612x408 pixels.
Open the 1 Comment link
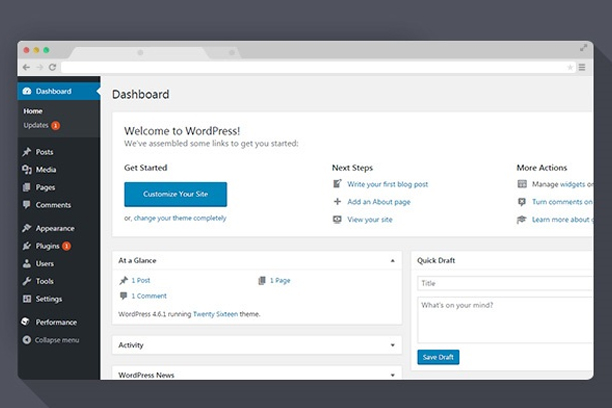click(x=149, y=296)
